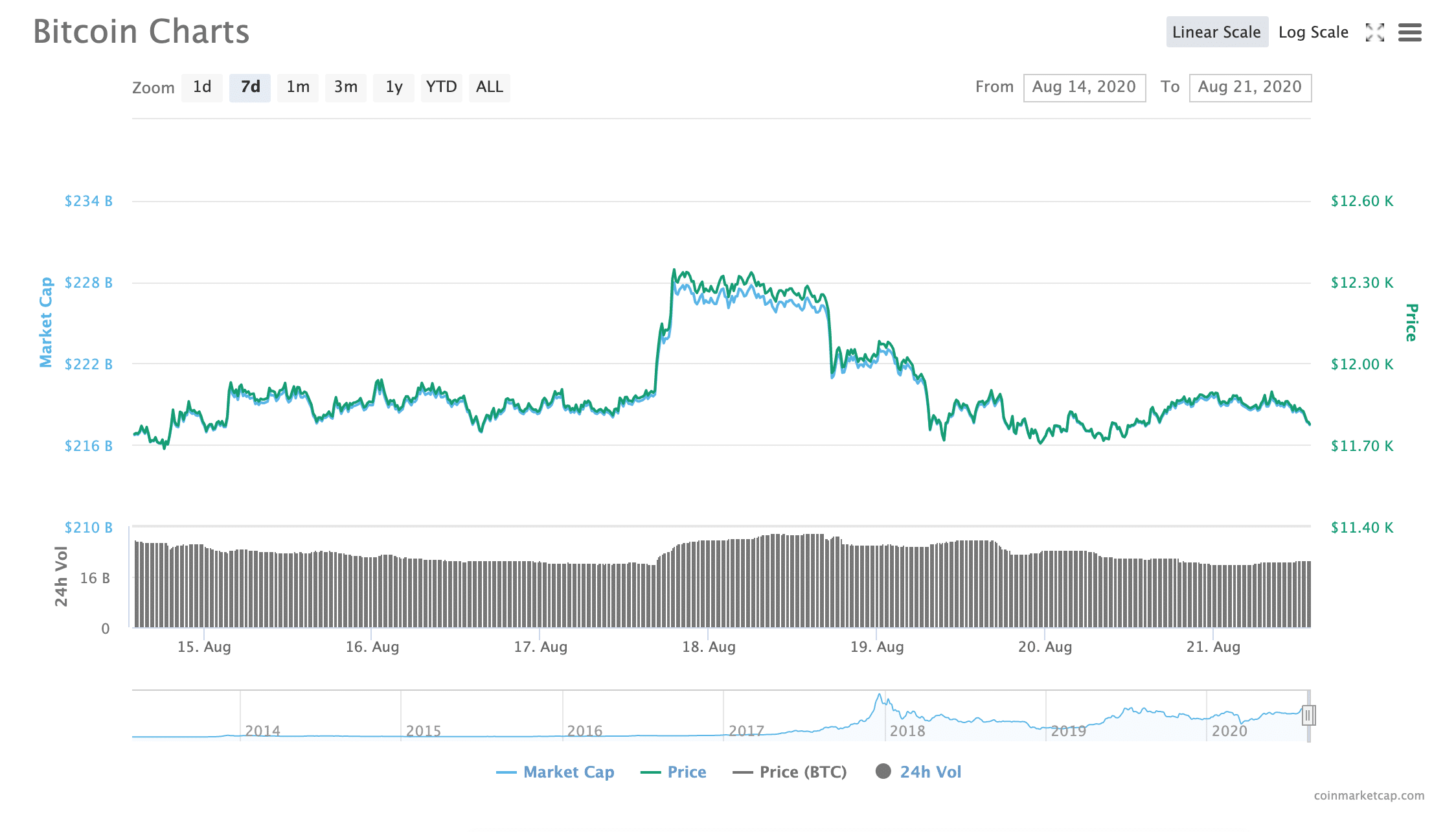Click 2018 in the navigator timeline

click(x=907, y=731)
